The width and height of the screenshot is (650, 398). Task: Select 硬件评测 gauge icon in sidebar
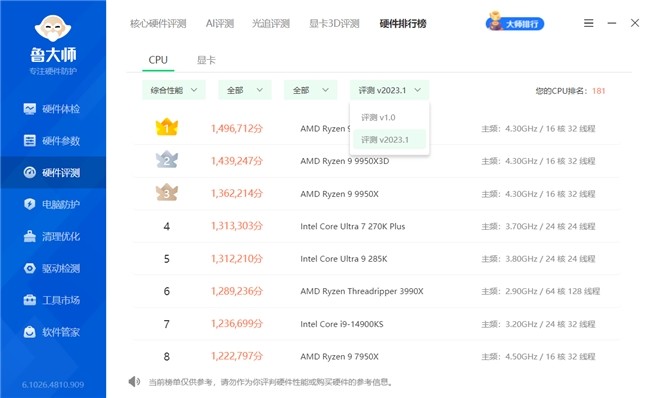[29, 172]
